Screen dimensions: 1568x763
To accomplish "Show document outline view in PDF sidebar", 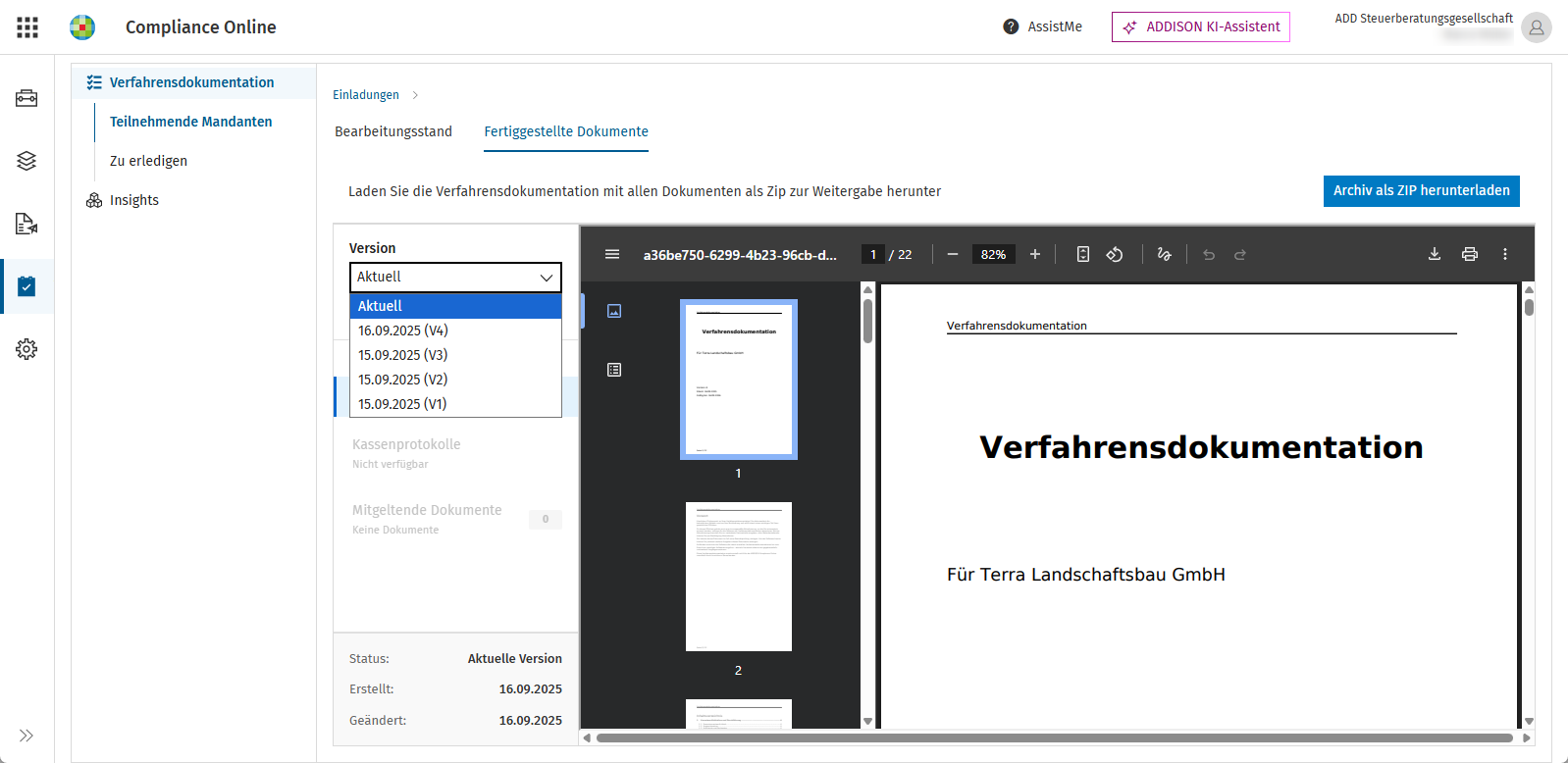I will point(614,370).
